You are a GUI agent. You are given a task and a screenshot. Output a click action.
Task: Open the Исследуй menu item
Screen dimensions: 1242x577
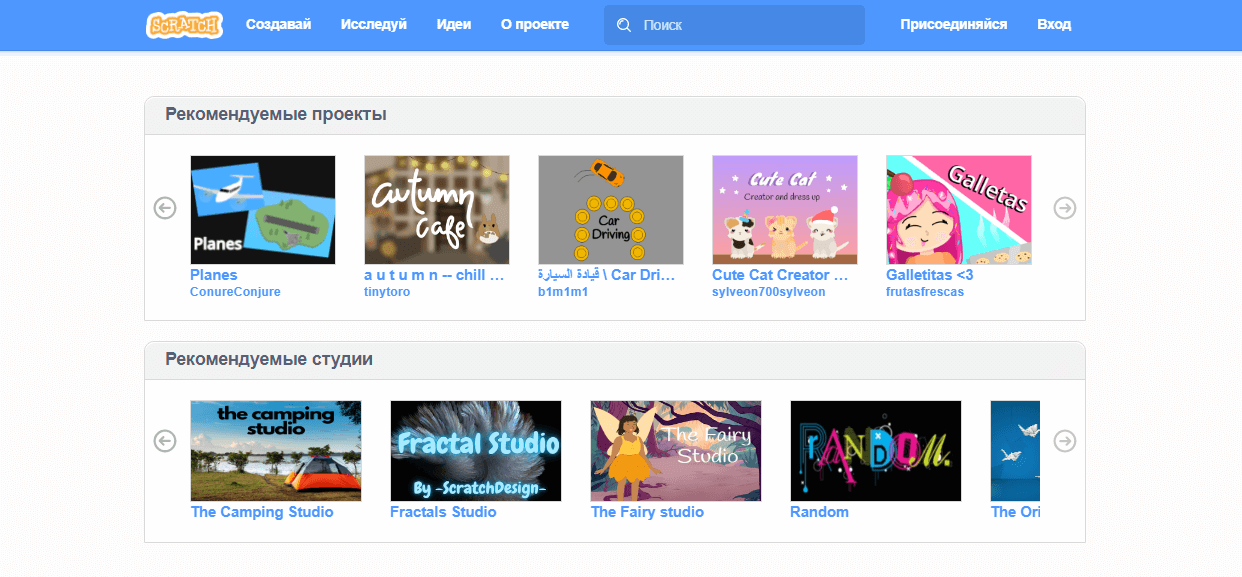pyautogui.click(x=373, y=25)
